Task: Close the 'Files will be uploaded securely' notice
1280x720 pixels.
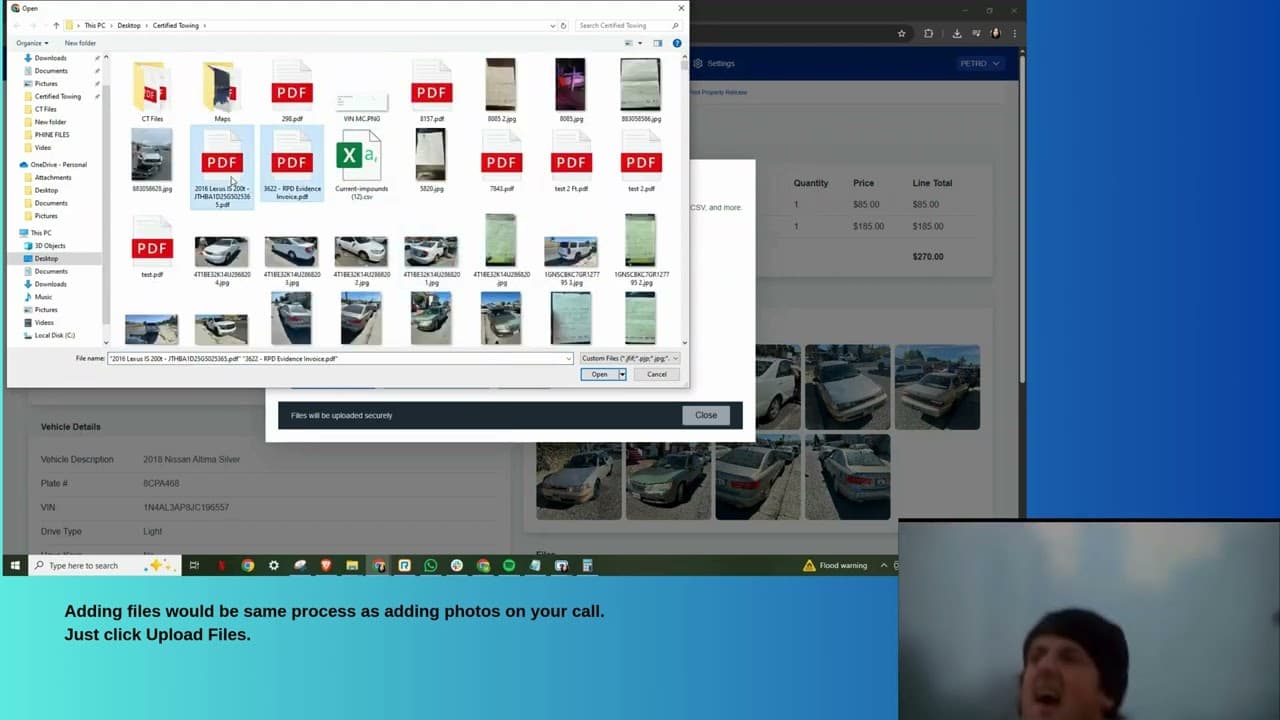Action: 705,414
